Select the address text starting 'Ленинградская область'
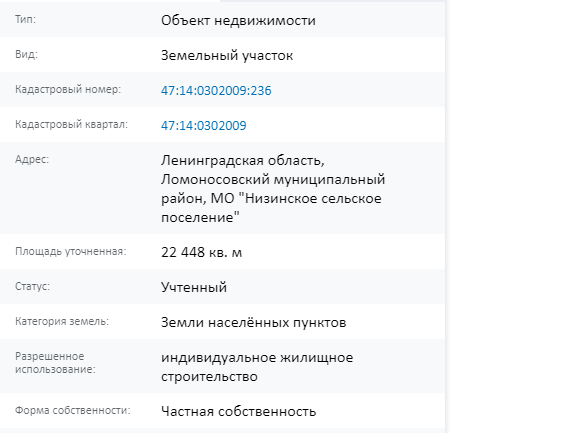The height and width of the screenshot is (433, 581). point(273,189)
